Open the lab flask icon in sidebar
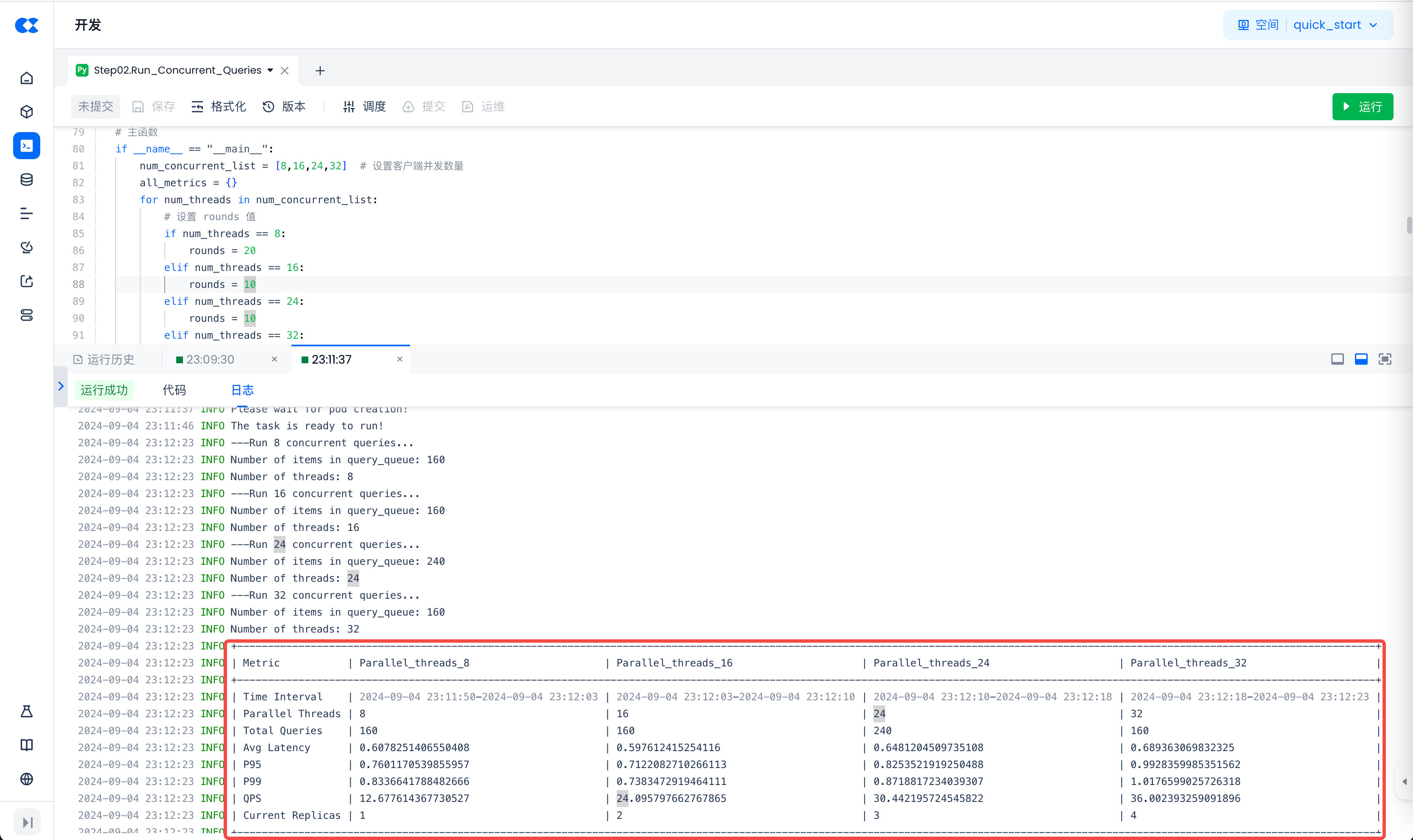Screen dimensions: 1413x840 tap(27, 712)
